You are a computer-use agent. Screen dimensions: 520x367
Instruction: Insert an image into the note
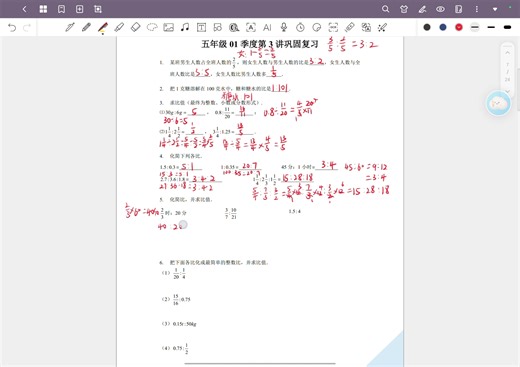(169, 27)
